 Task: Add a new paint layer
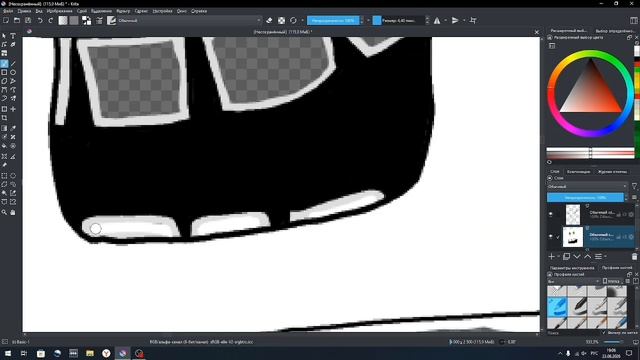[x=551, y=256]
